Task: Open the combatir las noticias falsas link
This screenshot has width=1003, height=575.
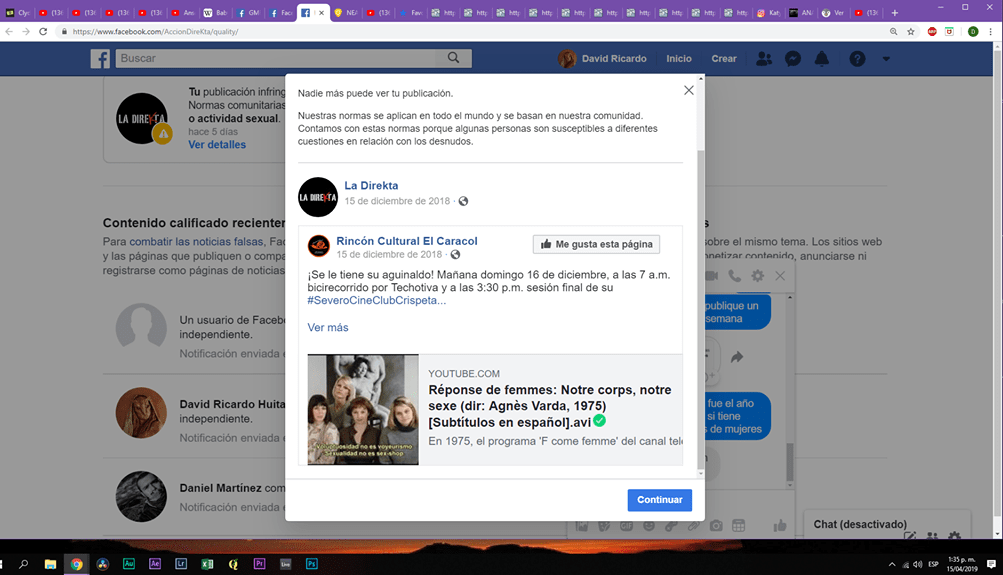Action: [x=196, y=242]
